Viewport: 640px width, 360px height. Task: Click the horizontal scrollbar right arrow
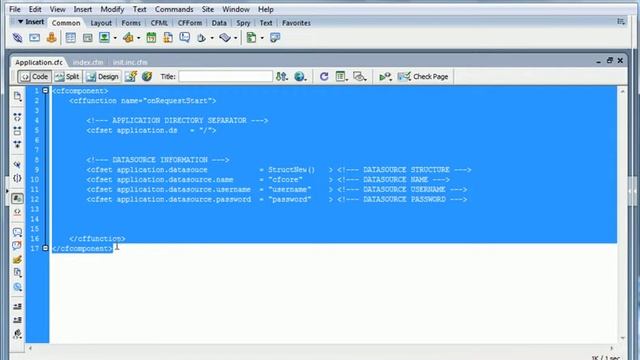(611, 348)
